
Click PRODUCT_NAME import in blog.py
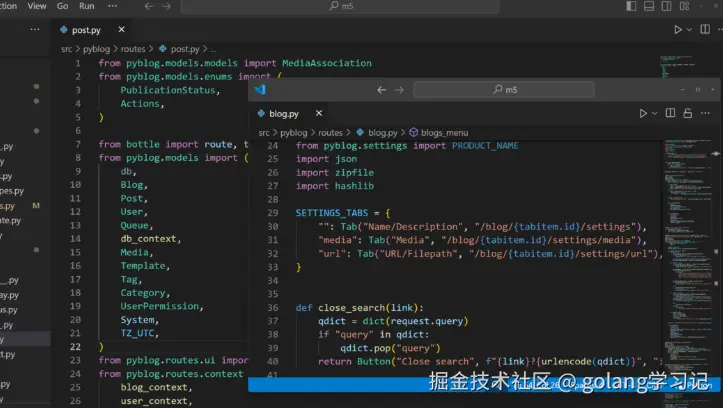click(485, 146)
